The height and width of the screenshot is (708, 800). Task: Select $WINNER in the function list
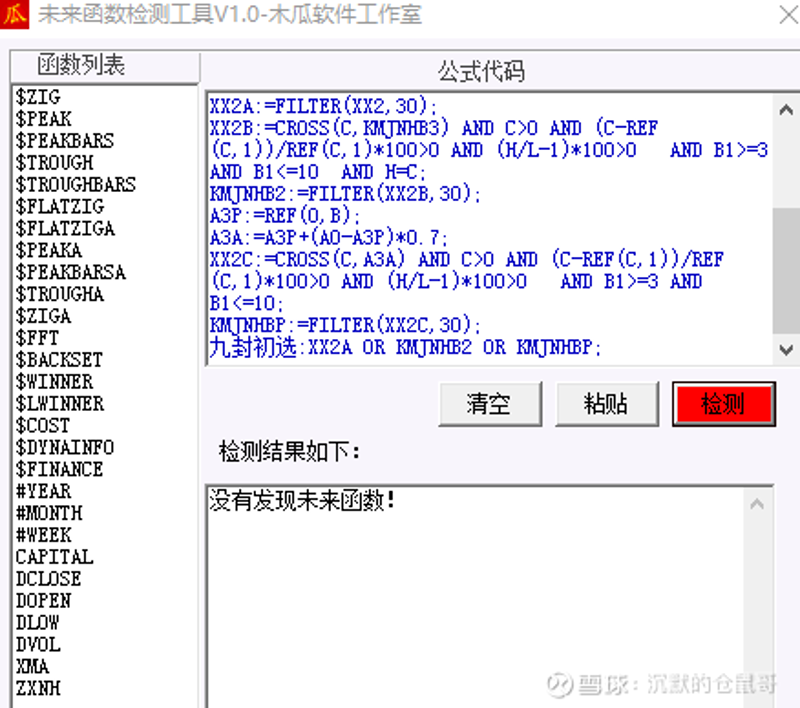[x=55, y=382]
